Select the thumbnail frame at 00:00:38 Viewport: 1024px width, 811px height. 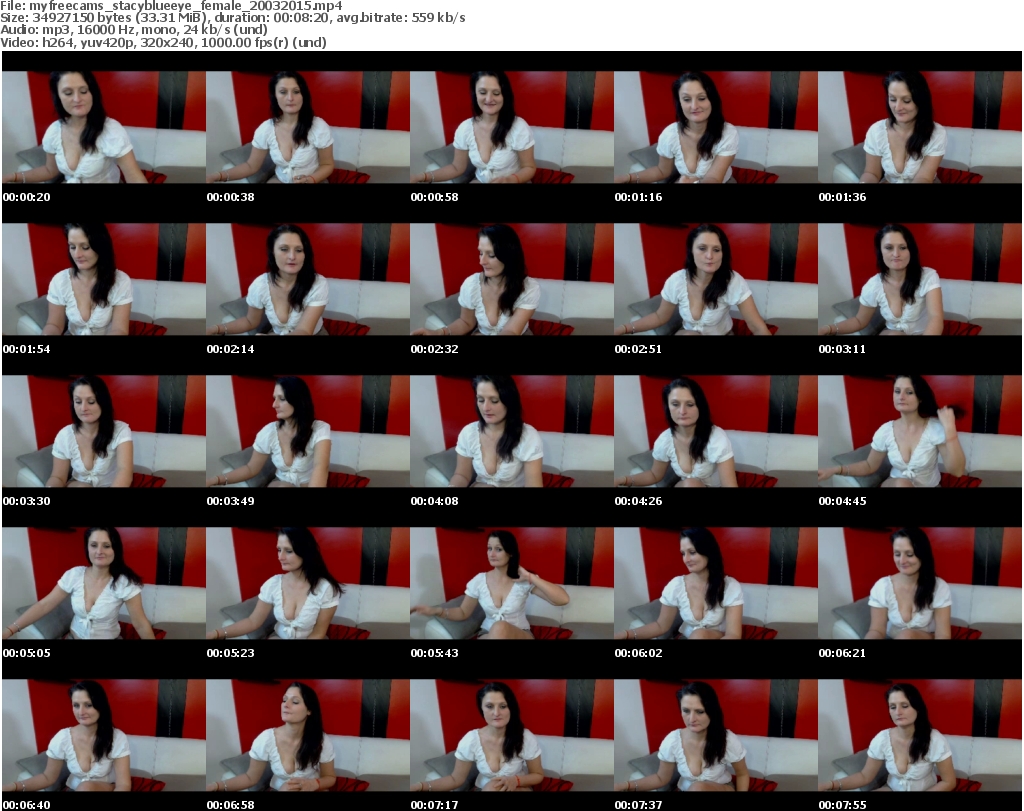pyautogui.click(x=308, y=127)
